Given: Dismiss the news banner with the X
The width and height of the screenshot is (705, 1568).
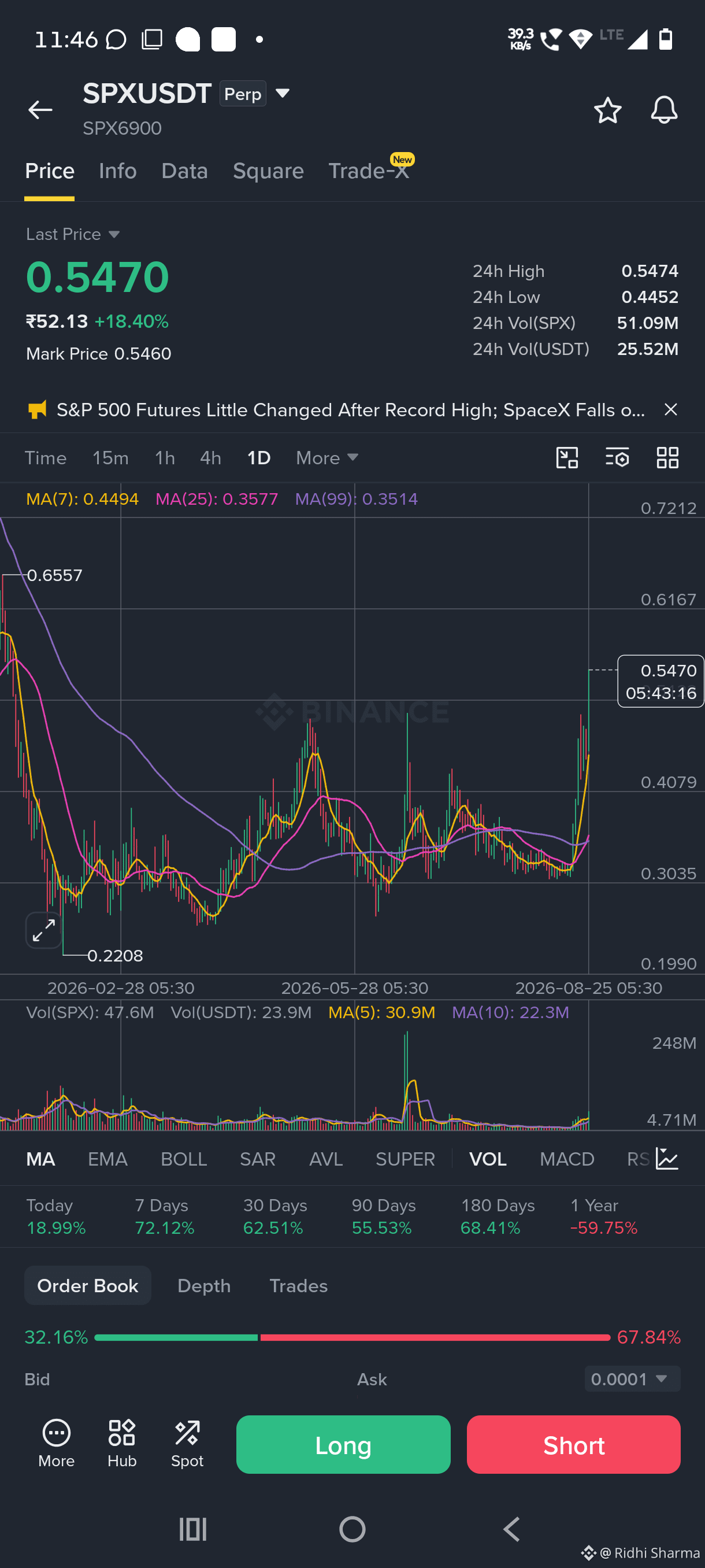Looking at the screenshot, I should tap(670, 410).
